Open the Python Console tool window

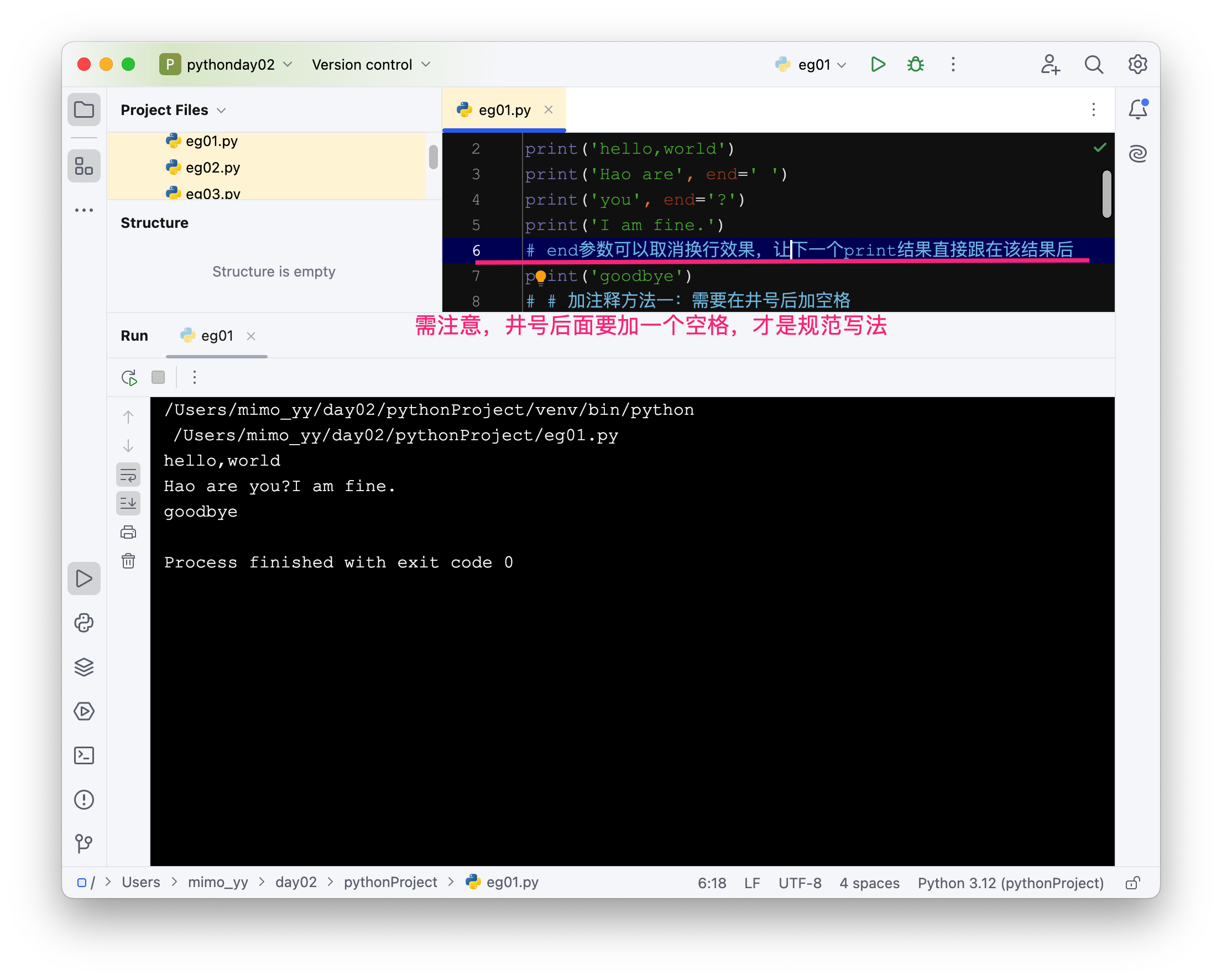(x=84, y=623)
